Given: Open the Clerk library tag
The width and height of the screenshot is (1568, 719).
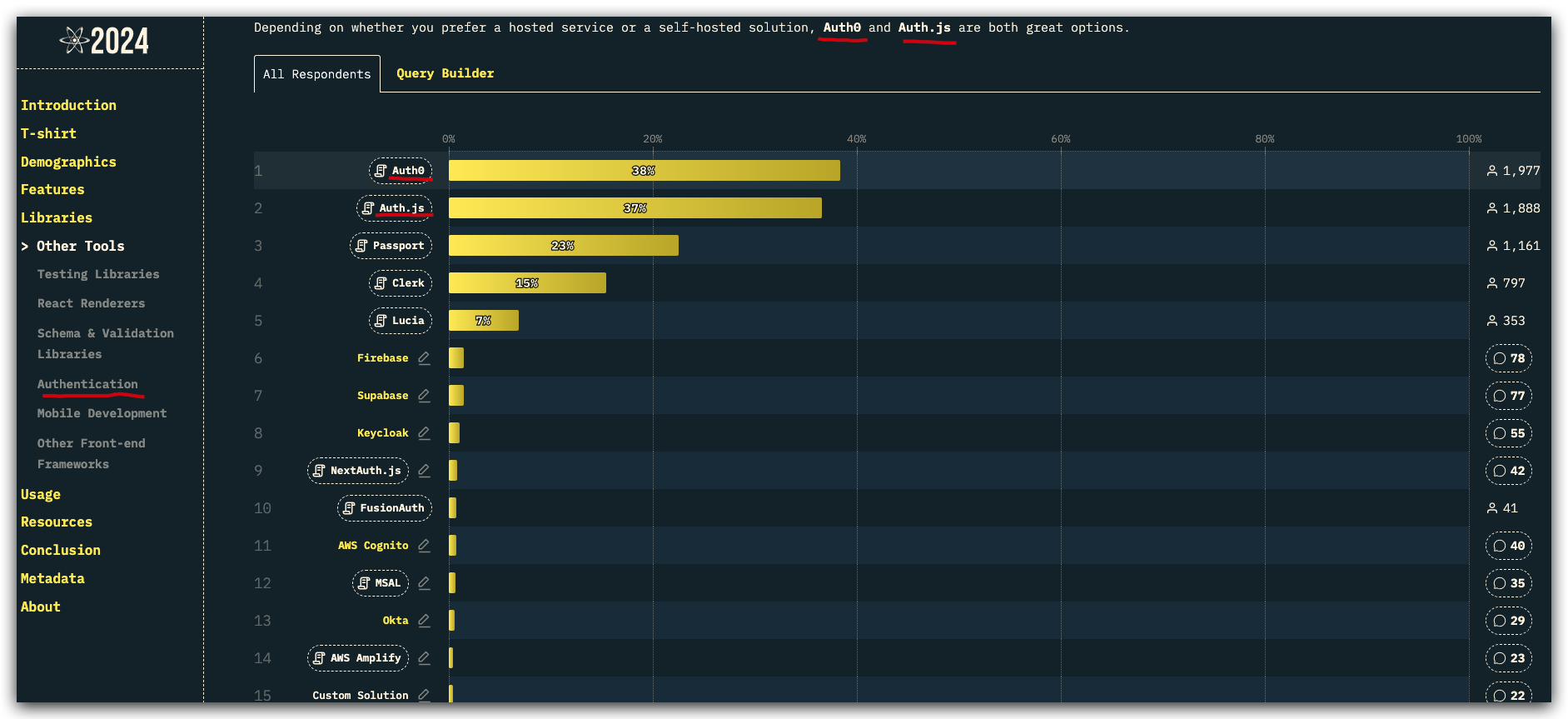Looking at the screenshot, I should pyautogui.click(x=401, y=283).
